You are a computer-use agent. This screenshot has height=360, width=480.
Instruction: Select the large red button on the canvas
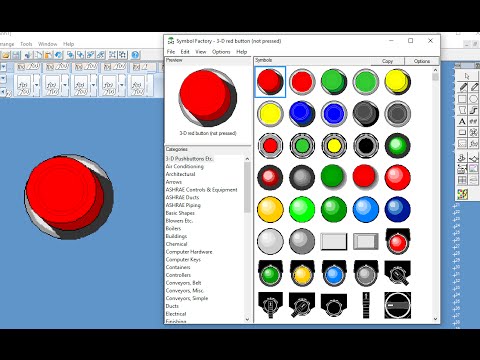69,197
